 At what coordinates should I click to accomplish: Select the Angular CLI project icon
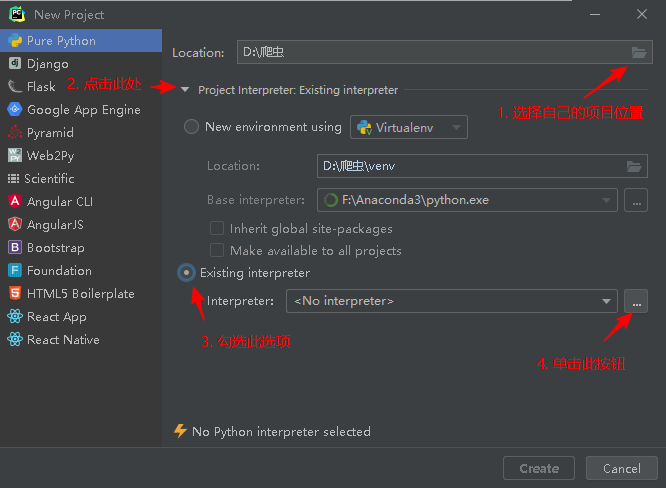[x=15, y=202]
